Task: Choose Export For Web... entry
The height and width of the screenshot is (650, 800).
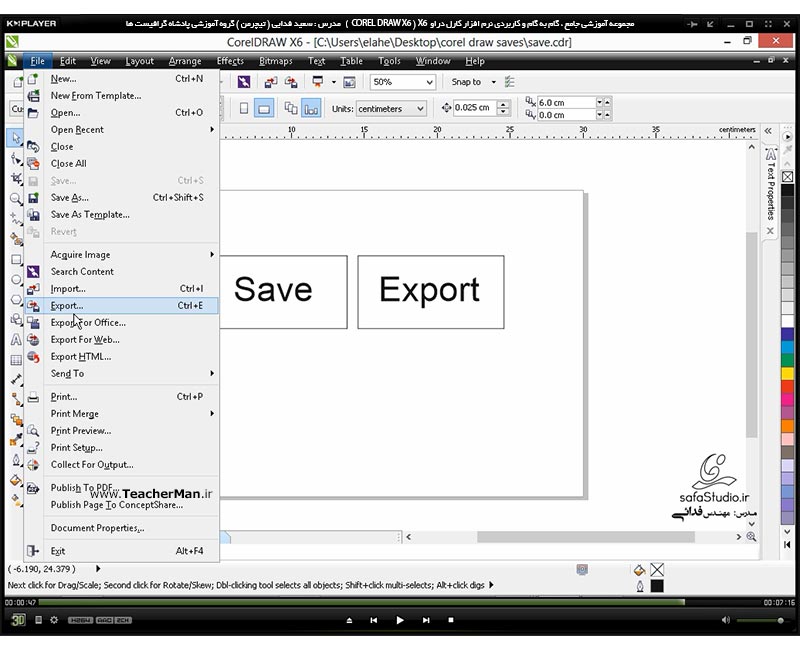Action: click(x=121, y=340)
